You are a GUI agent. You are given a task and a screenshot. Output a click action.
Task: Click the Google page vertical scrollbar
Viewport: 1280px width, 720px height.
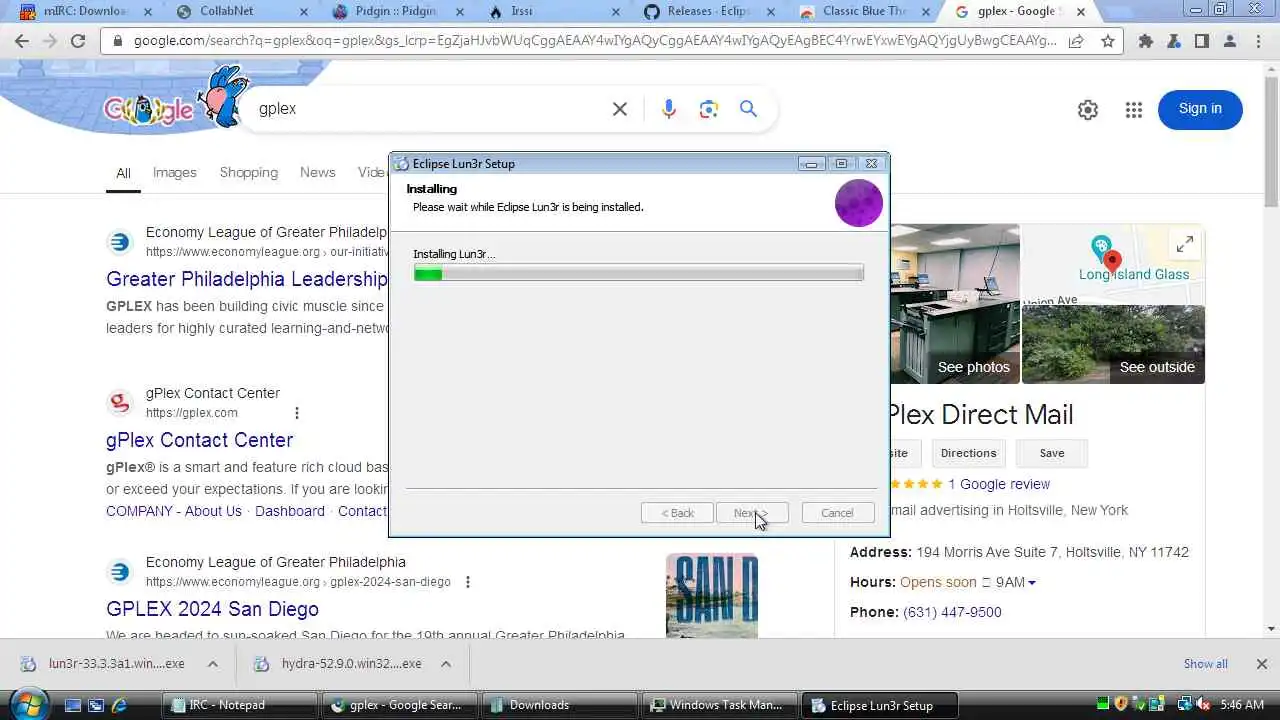(x=1271, y=348)
